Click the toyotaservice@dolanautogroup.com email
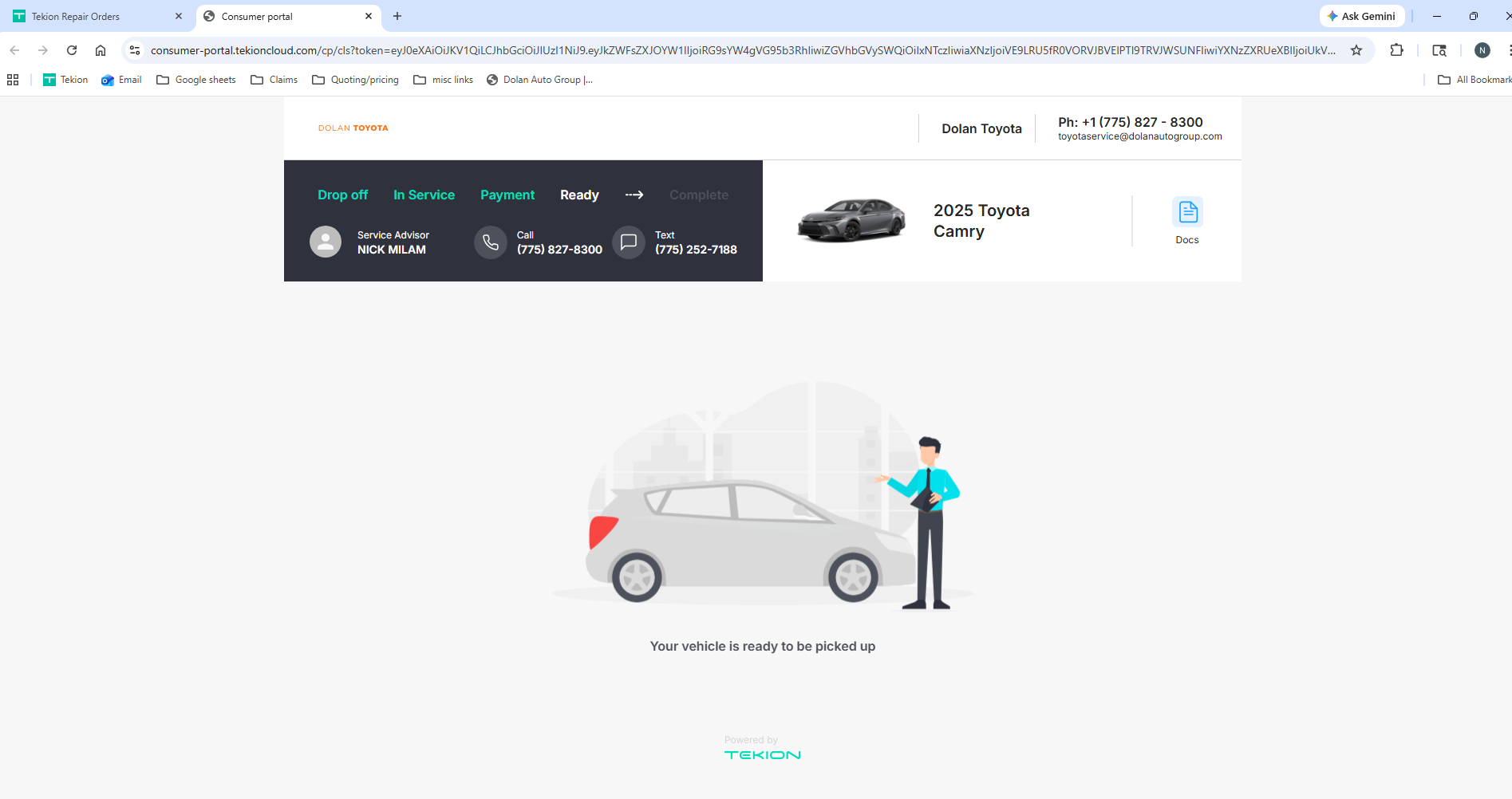The height and width of the screenshot is (799, 1512). (1140, 136)
